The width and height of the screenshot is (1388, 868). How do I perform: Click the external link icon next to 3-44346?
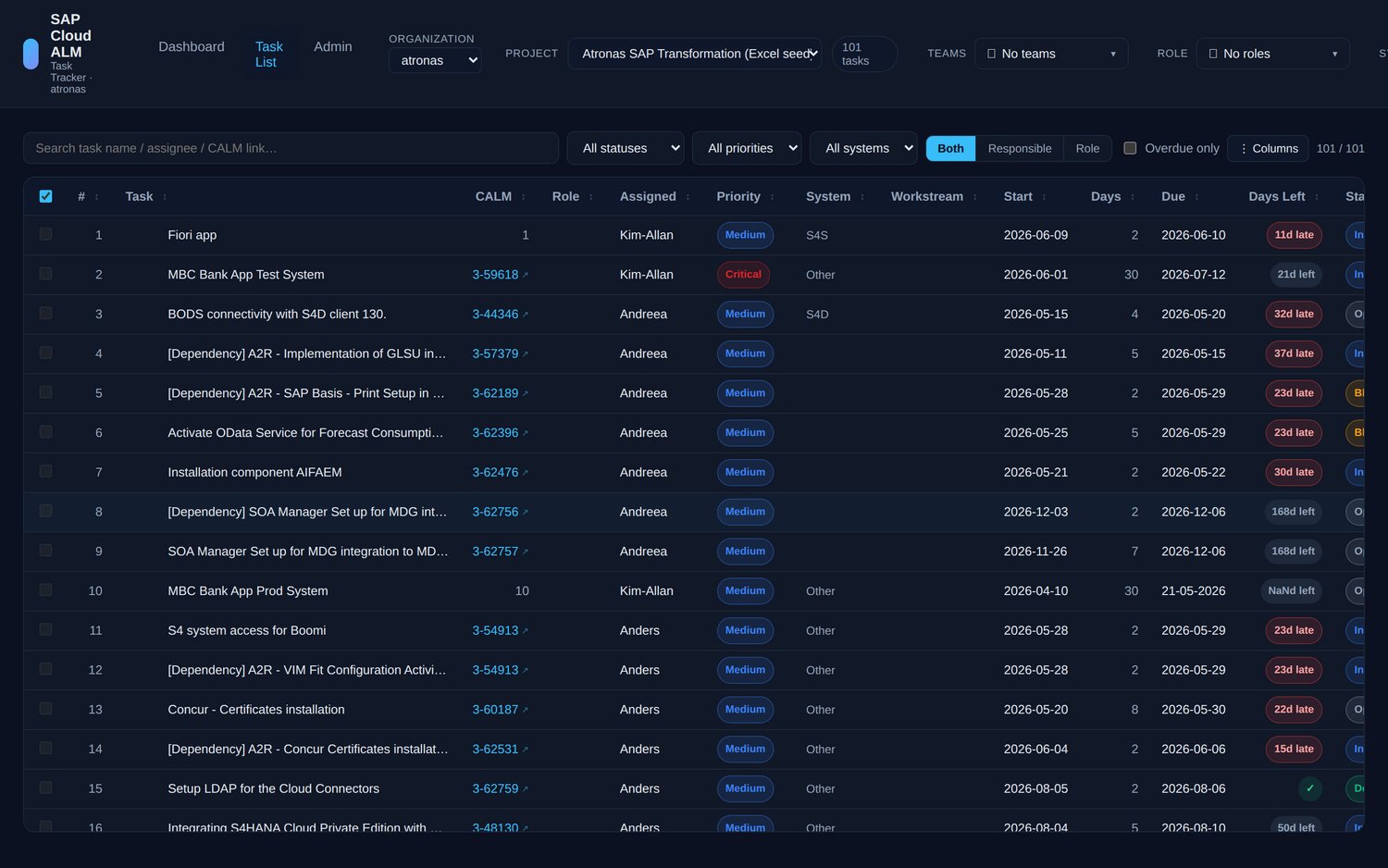[526, 315]
